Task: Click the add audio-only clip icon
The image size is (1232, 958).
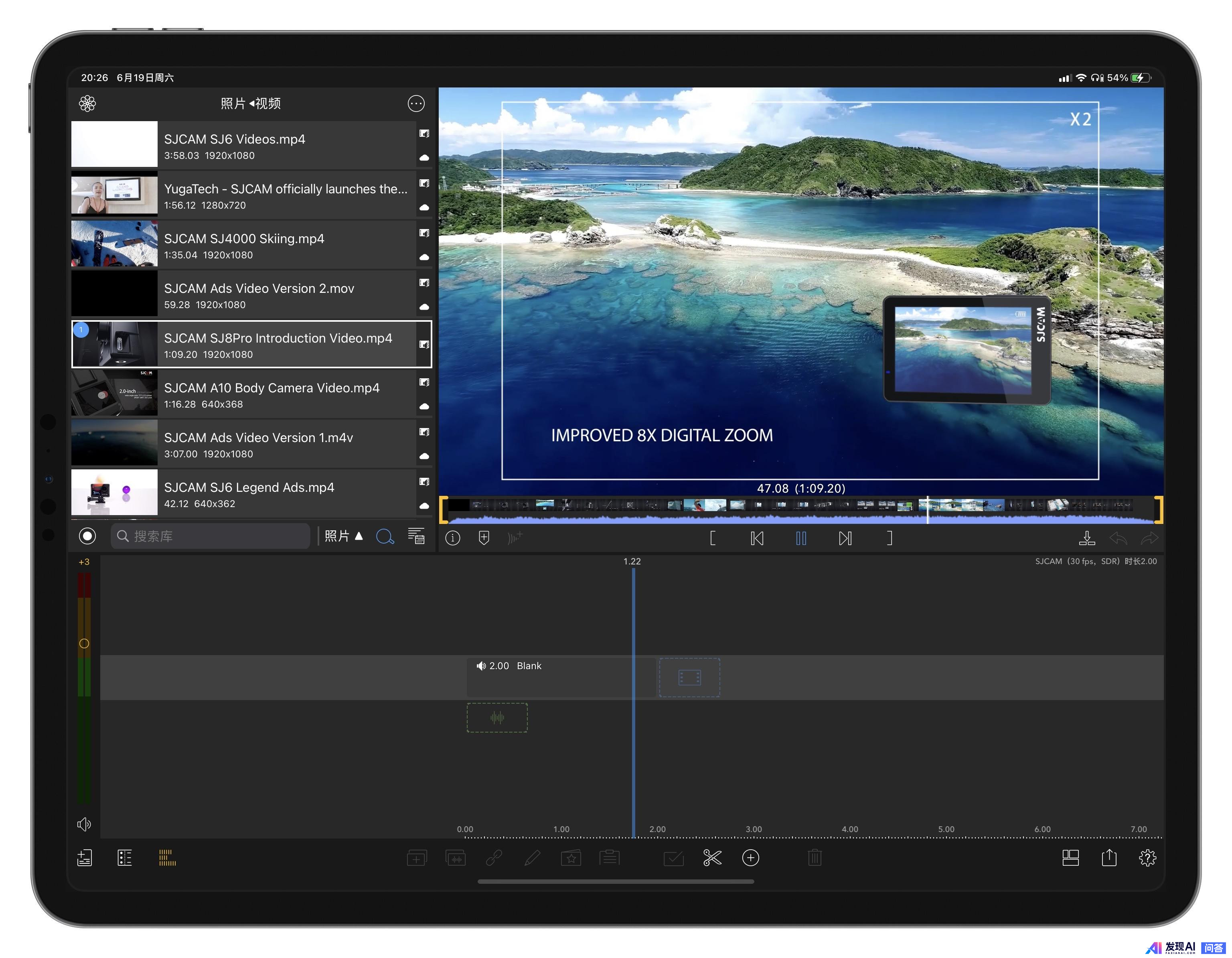Action: (455, 858)
